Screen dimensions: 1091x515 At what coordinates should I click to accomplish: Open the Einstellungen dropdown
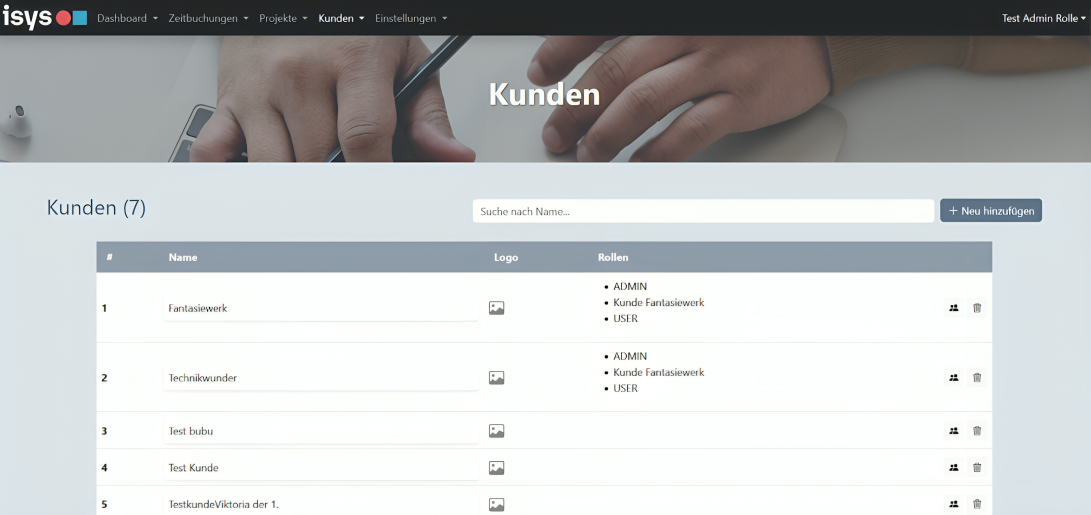tap(411, 18)
